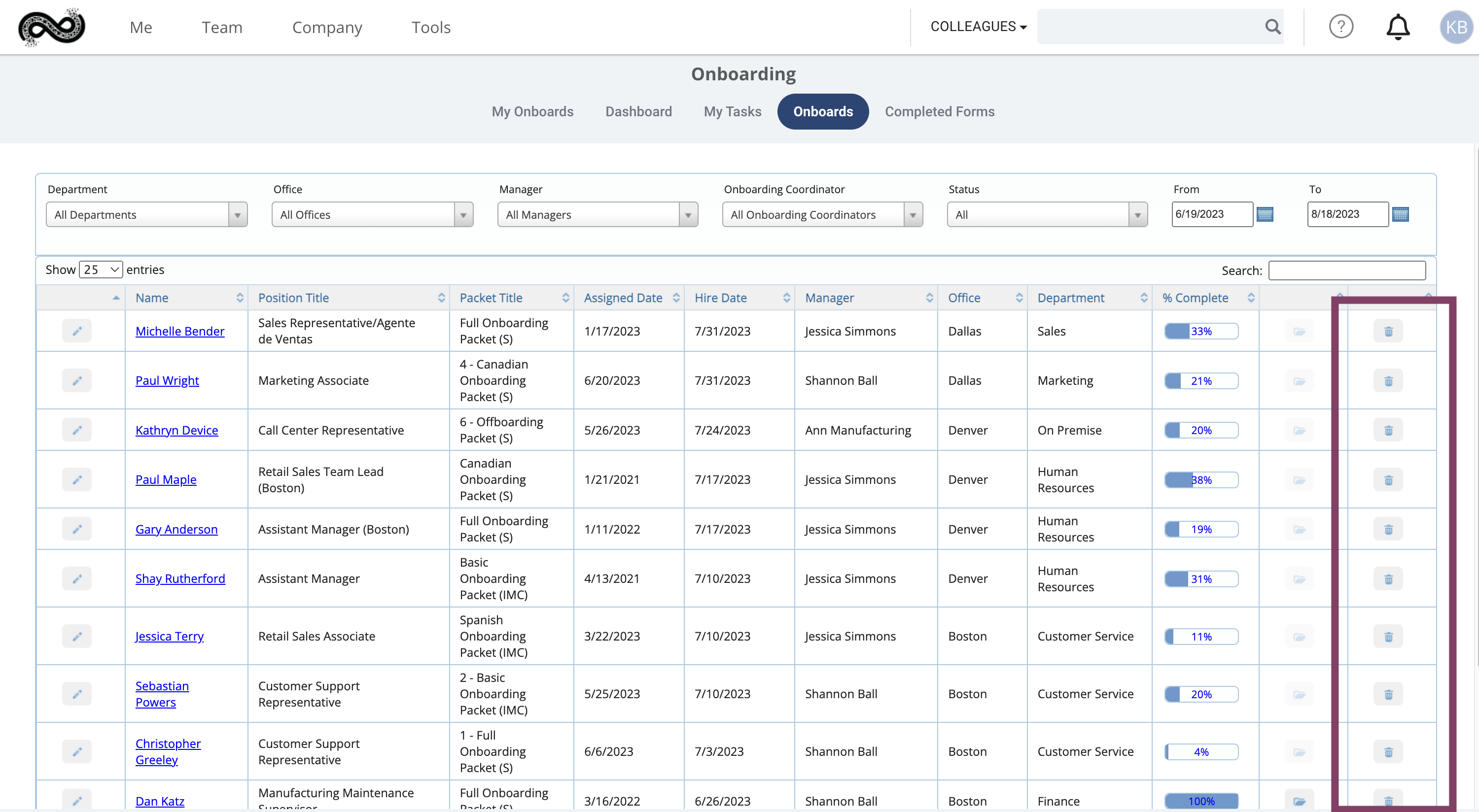
Task: Click the trash icon for Paul Wright
Action: point(1388,380)
